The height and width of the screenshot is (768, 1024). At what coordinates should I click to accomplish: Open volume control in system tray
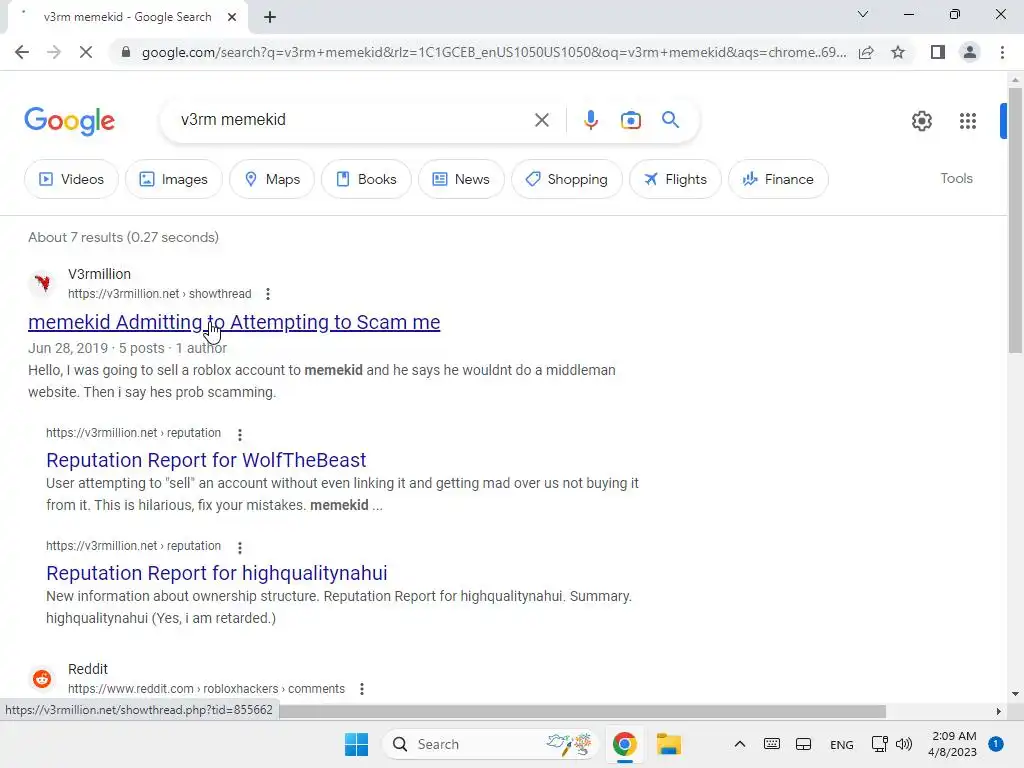[x=904, y=744]
